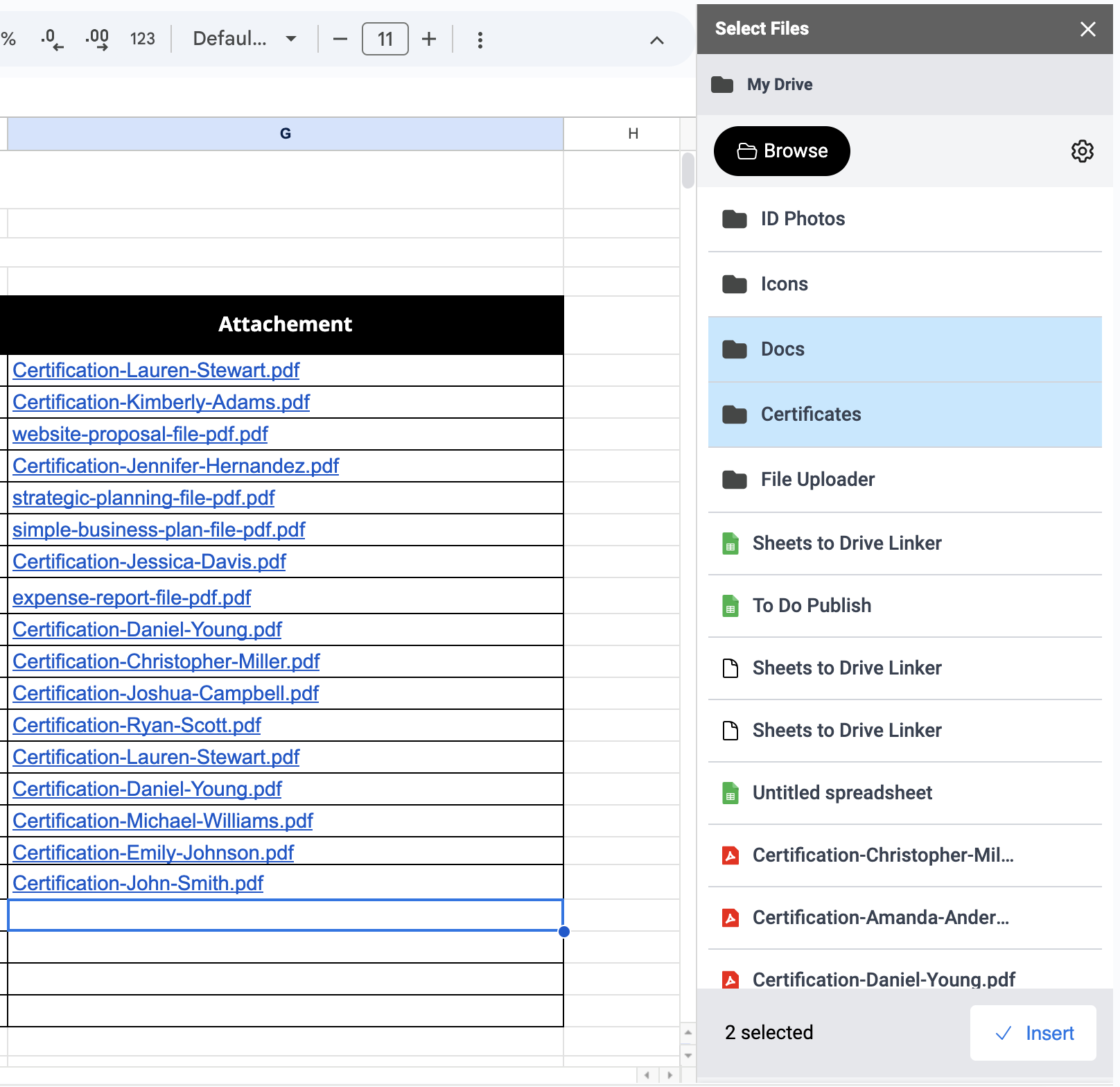The image size is (1120, 1087).
Task: Open the website-proposal-file-pdf.pdf link
Action: click(x=140, y=434)
